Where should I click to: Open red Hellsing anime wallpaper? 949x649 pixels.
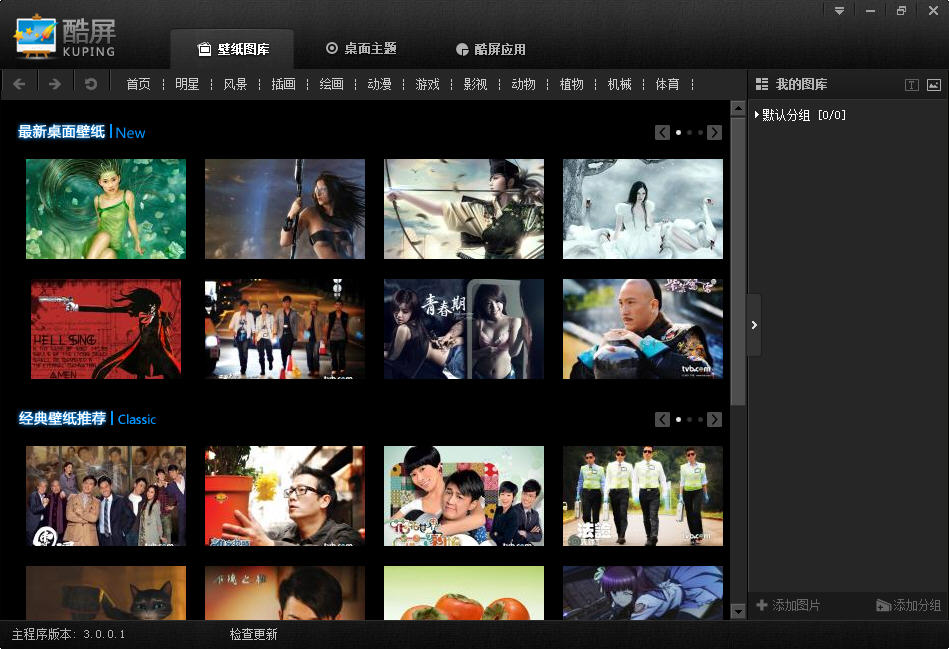tap(106, 329)
